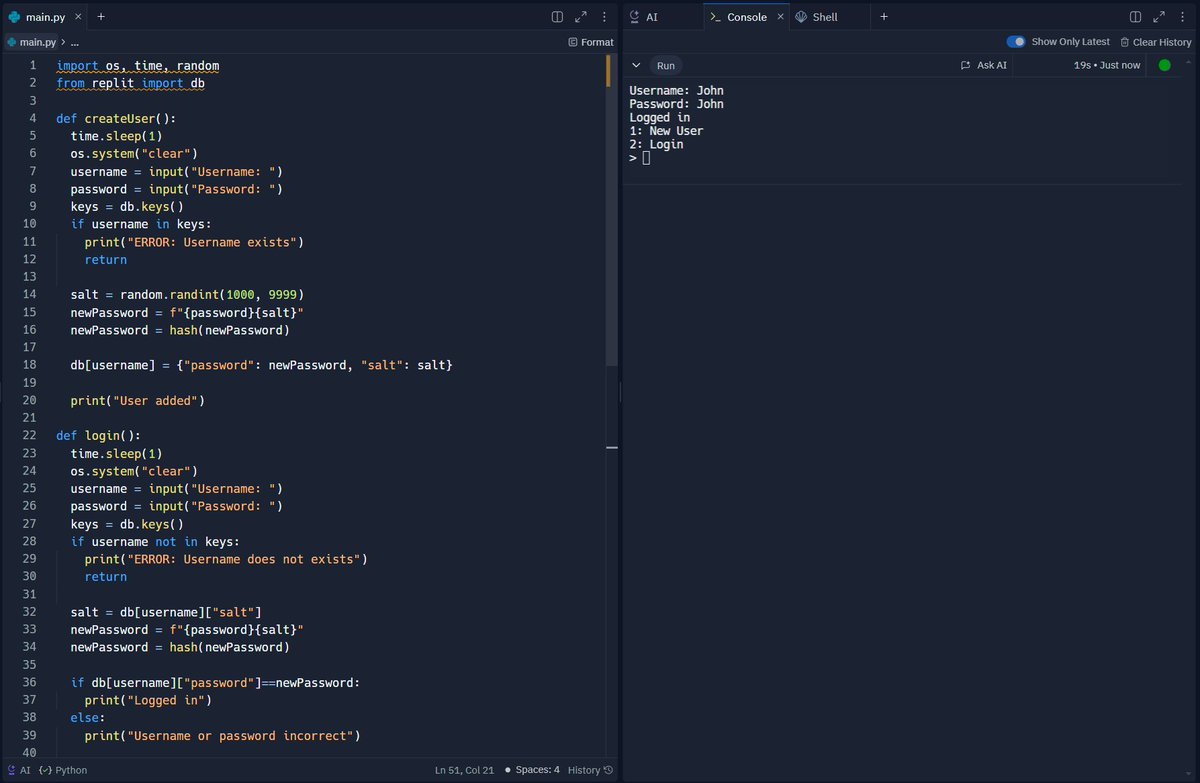Click the Python language indicator
Image resolution: width=1200 pixels, height=783 pixels.
tap(63, 770)
